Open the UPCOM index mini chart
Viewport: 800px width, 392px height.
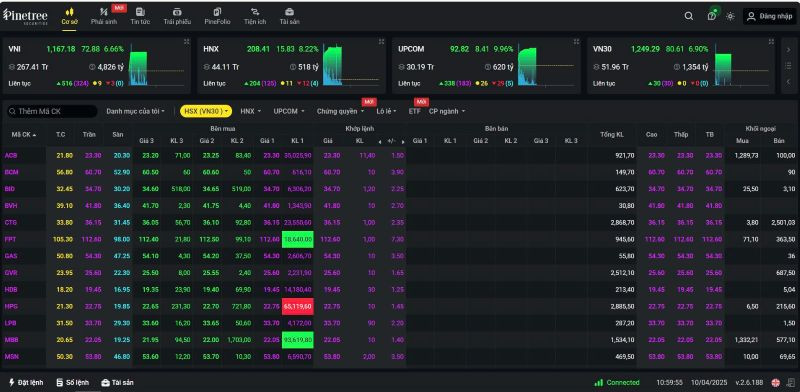coord(546,65)
